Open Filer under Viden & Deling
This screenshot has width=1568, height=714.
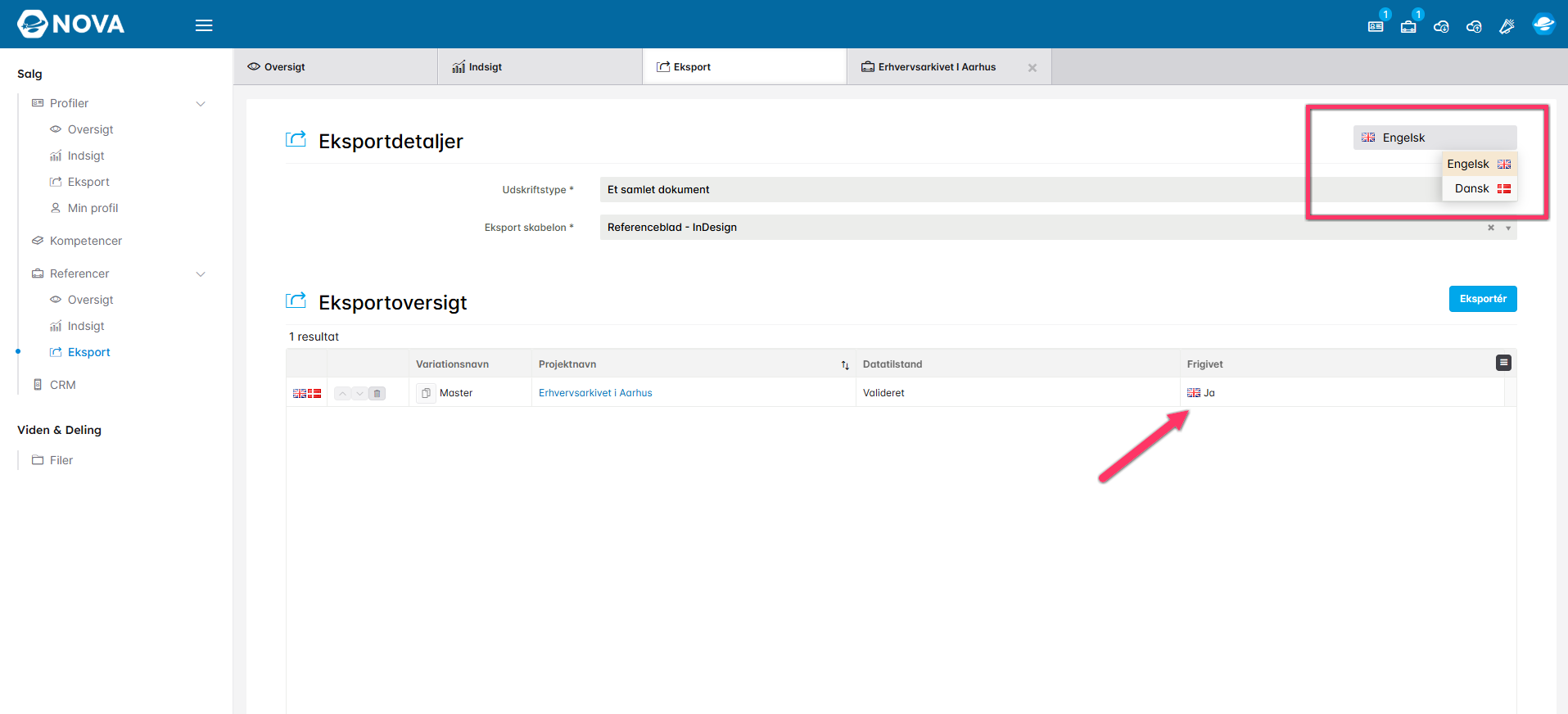point(61,460)
